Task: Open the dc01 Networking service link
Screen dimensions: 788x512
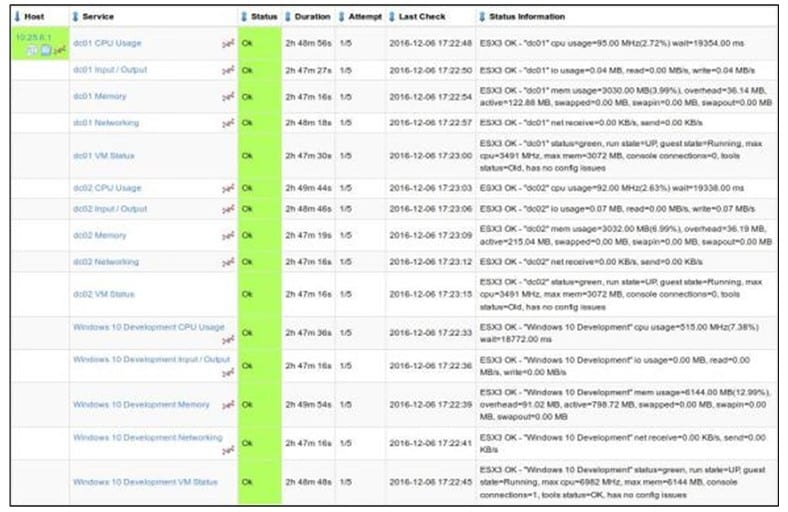Action: [x=106, y=123]
